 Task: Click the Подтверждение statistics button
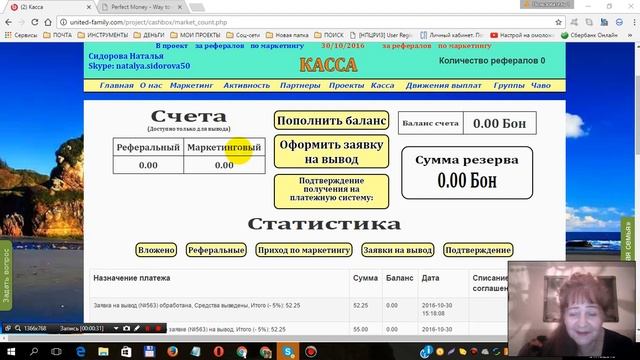(x=478, y=250)
